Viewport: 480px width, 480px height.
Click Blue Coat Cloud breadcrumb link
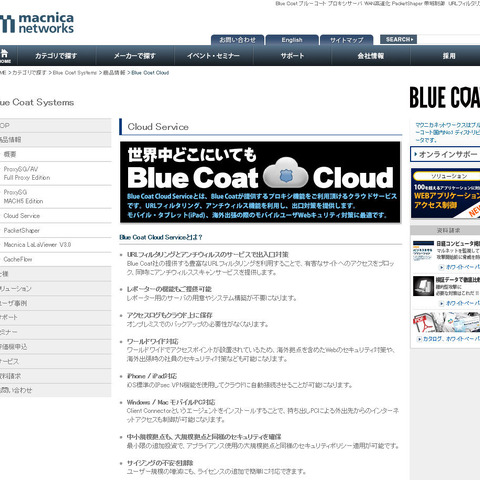pyautogui.click(x=150, y=73)
